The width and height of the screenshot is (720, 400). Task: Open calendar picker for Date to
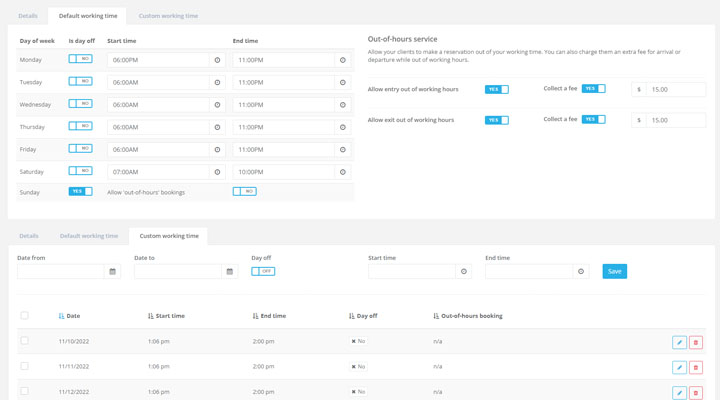point(230,271)
